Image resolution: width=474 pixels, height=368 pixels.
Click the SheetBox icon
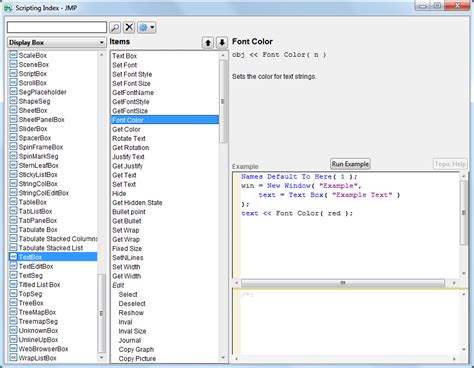click(13, 110)
